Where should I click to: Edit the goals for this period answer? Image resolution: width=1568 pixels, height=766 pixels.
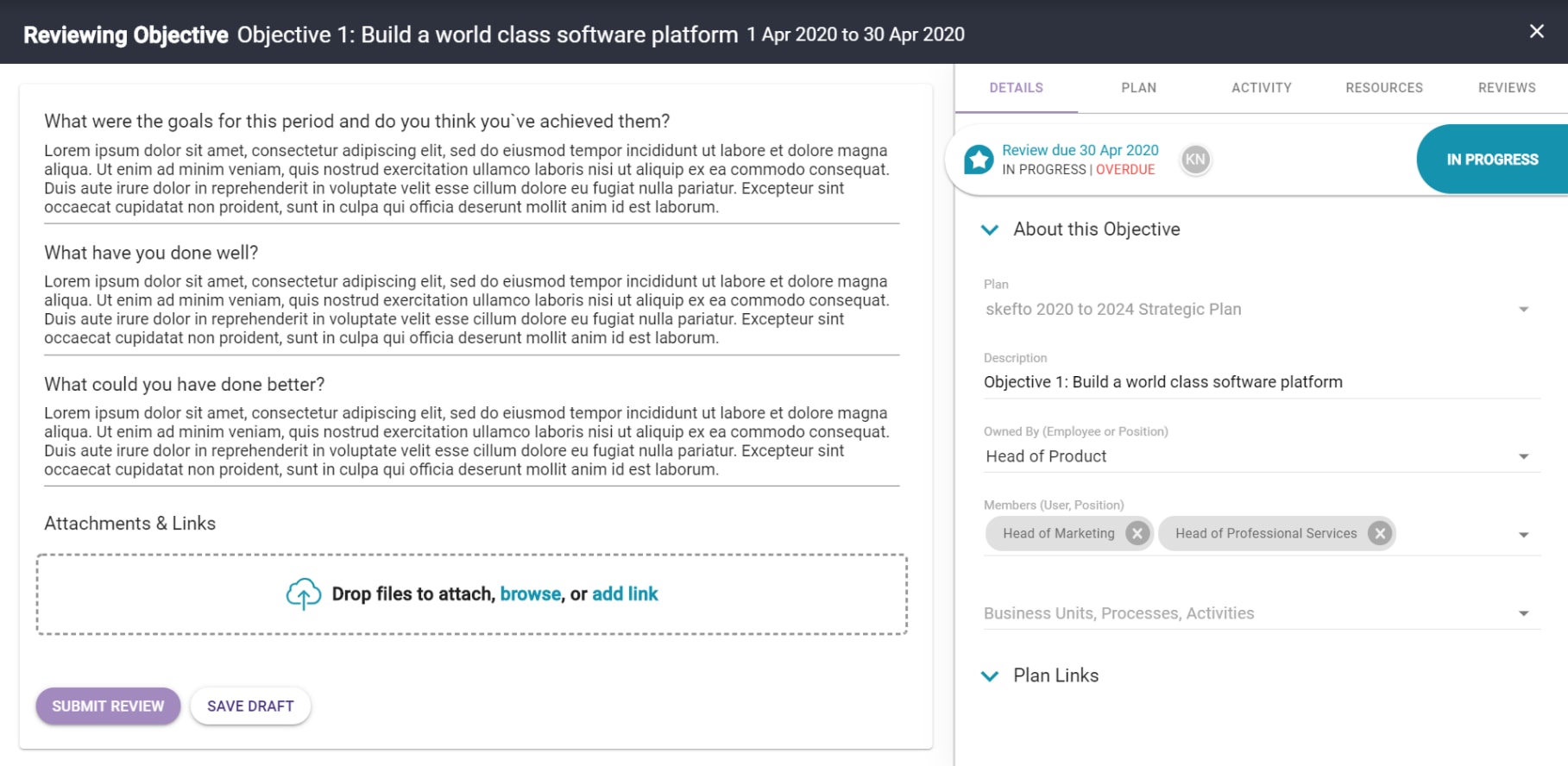pos(471,179)
